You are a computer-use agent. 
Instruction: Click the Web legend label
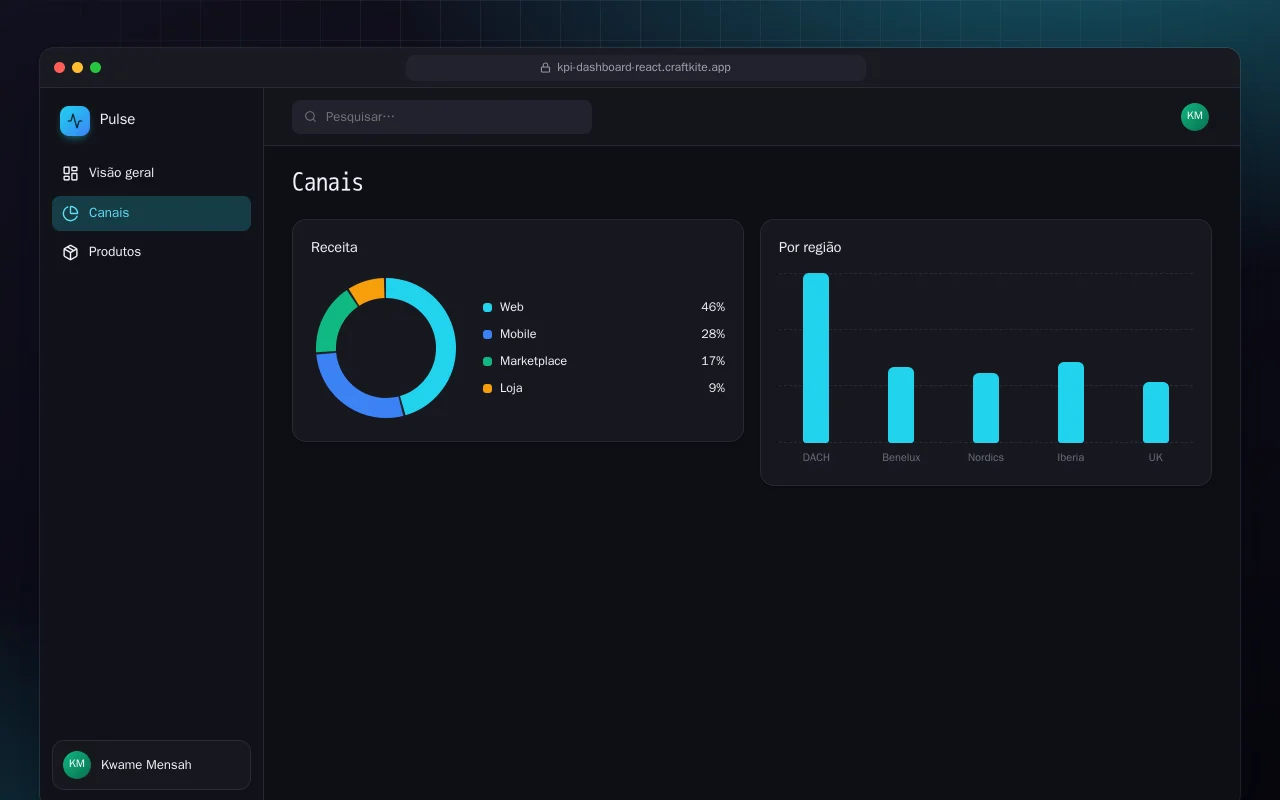click(x=511, y=307)
